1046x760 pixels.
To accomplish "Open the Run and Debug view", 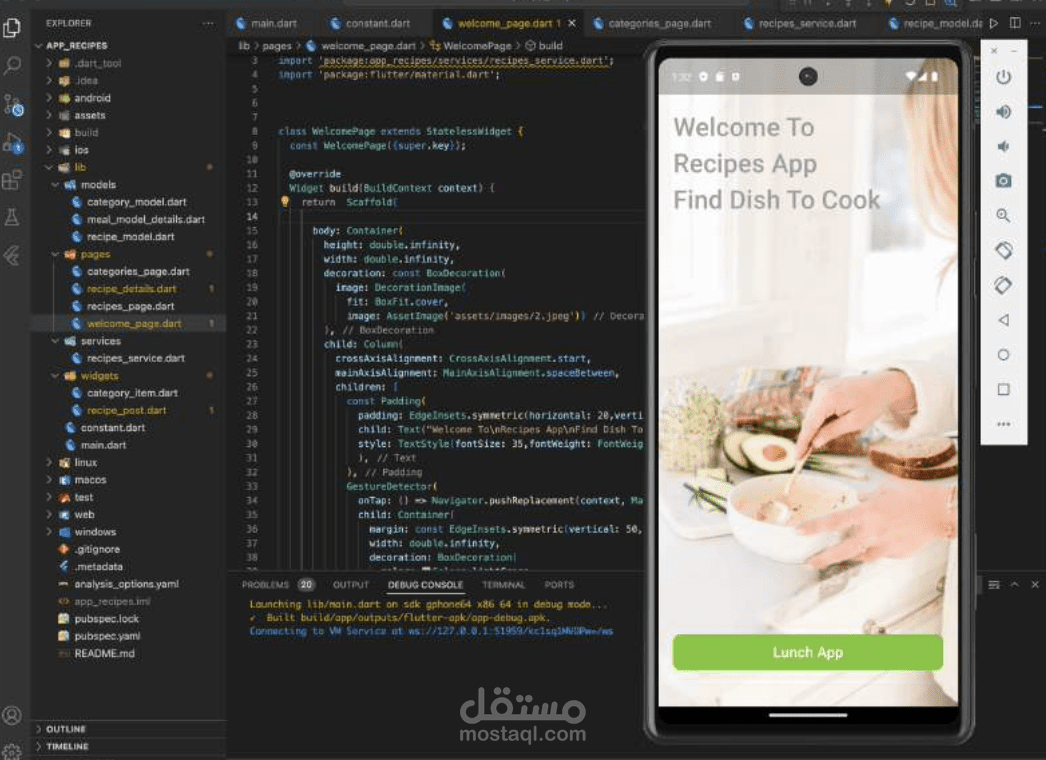I will pyautogui.click(x=13, y=145).
